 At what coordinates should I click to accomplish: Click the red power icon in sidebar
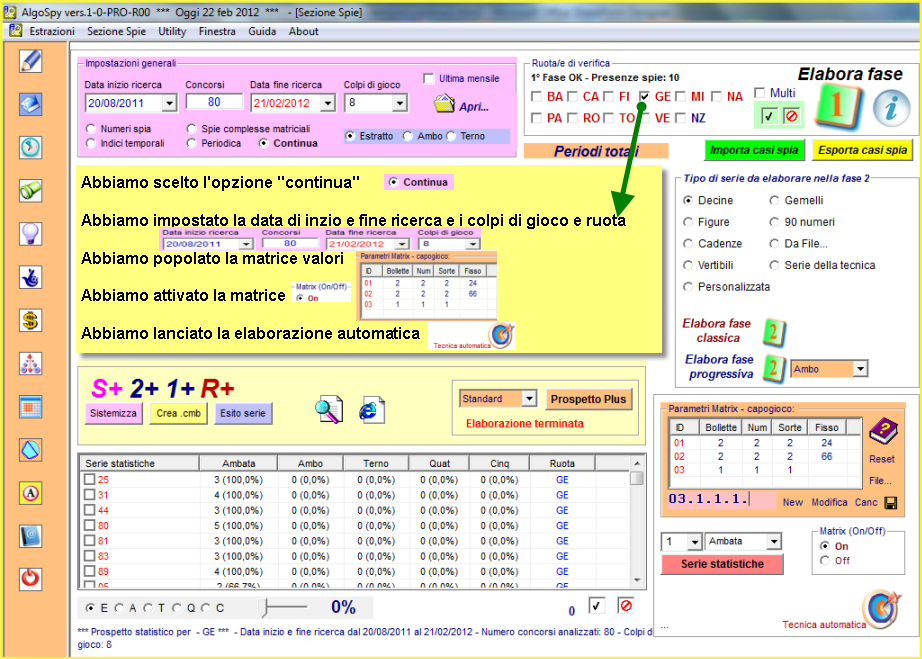pyautogui.click(x=31, y=579)
